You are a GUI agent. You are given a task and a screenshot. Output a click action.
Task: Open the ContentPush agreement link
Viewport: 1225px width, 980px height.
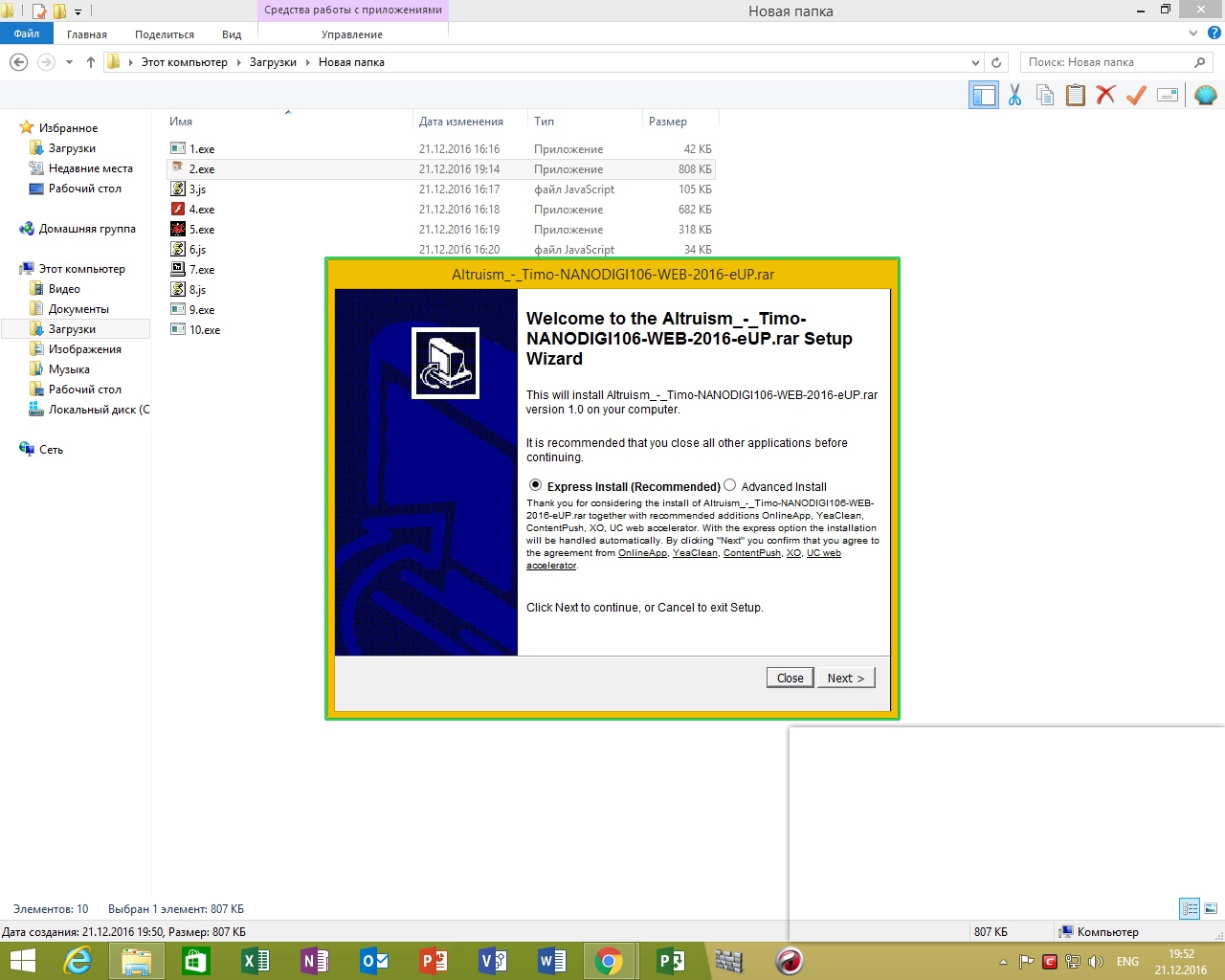pyautogui.click(x=752, y=553)
